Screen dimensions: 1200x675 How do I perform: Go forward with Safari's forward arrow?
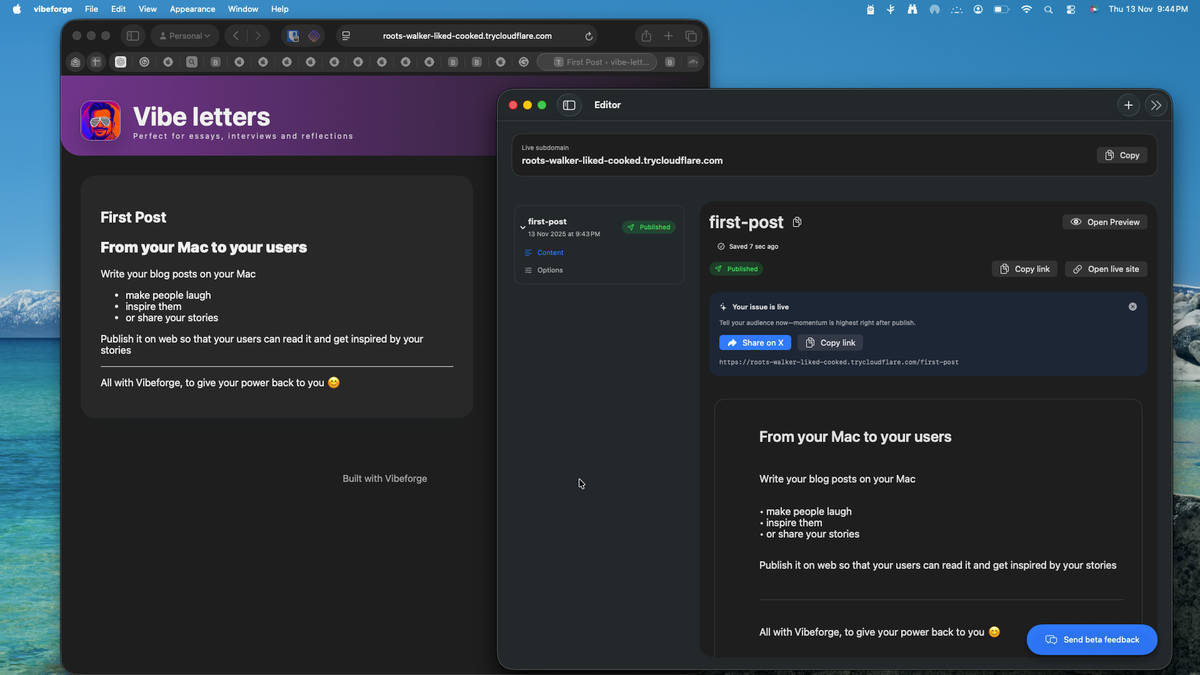tap(258, 36)
